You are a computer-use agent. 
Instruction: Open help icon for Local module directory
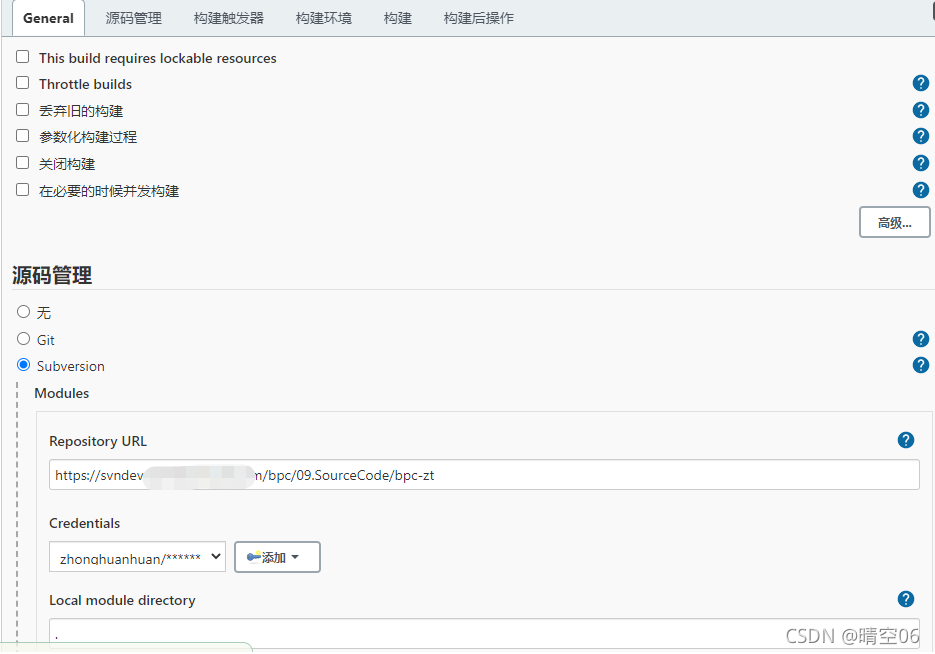[x=906, y=599]
